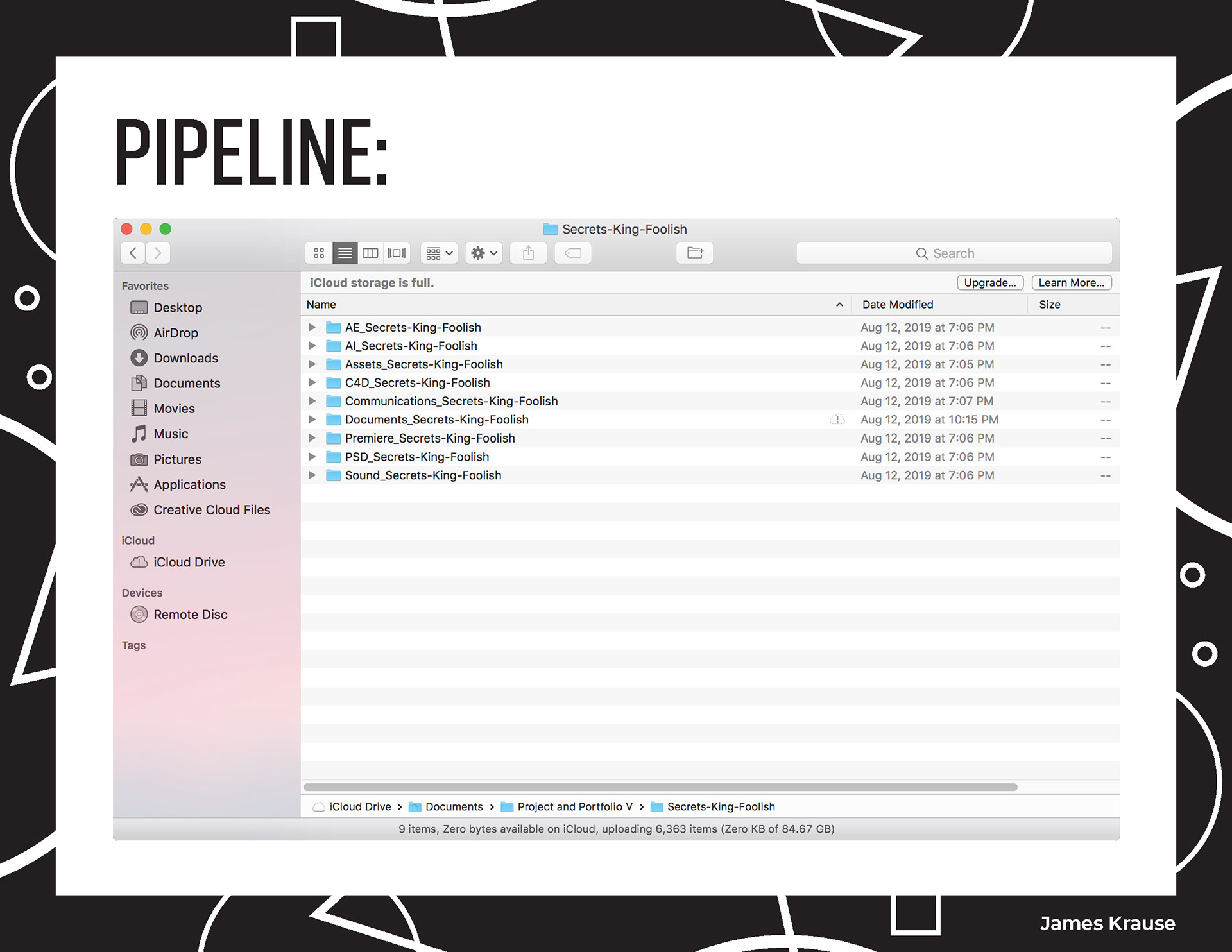Open AirDrop in the sidebar

point(175,333)
